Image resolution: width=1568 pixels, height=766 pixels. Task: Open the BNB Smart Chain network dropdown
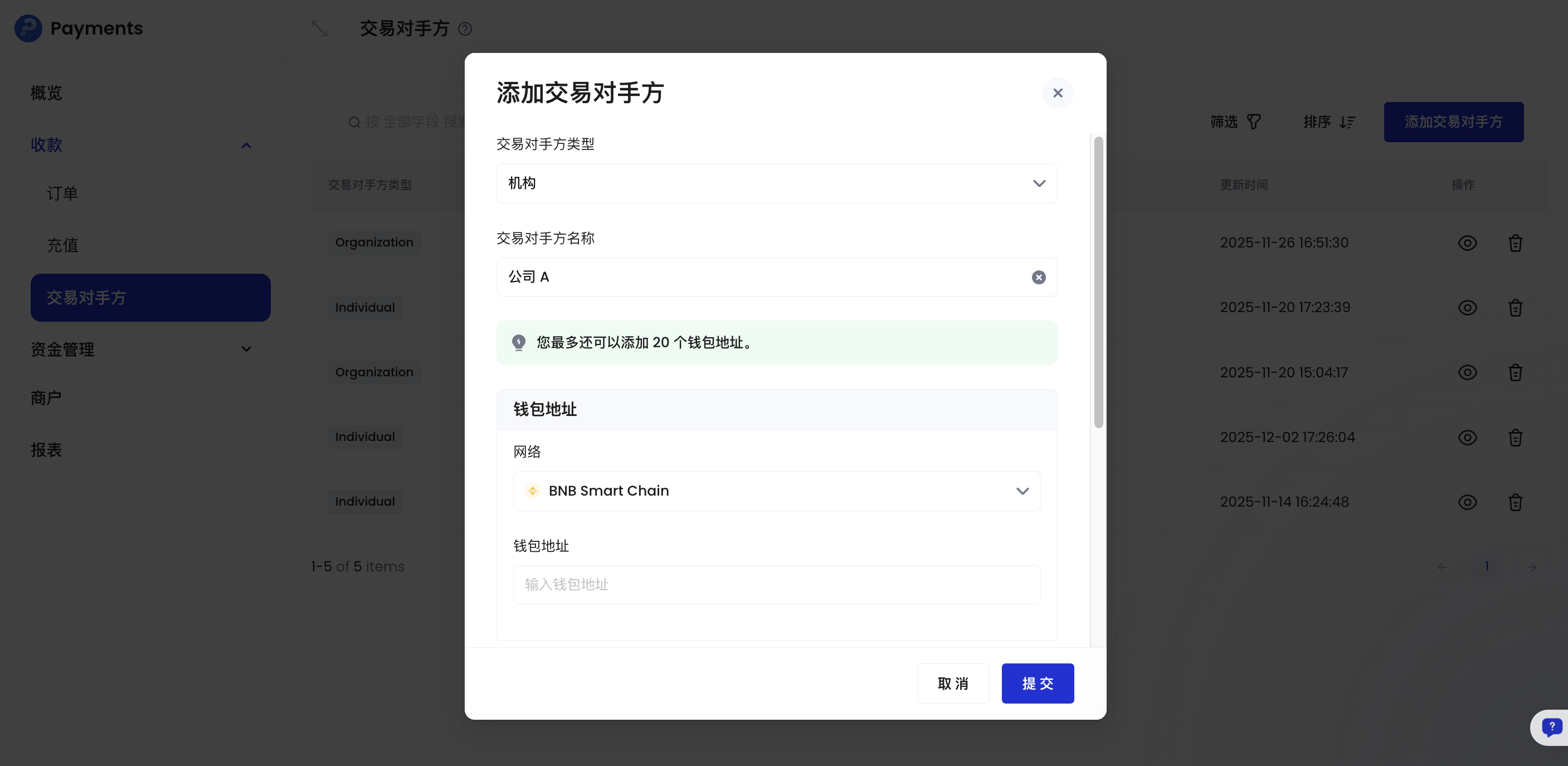(x=777, y=491)
